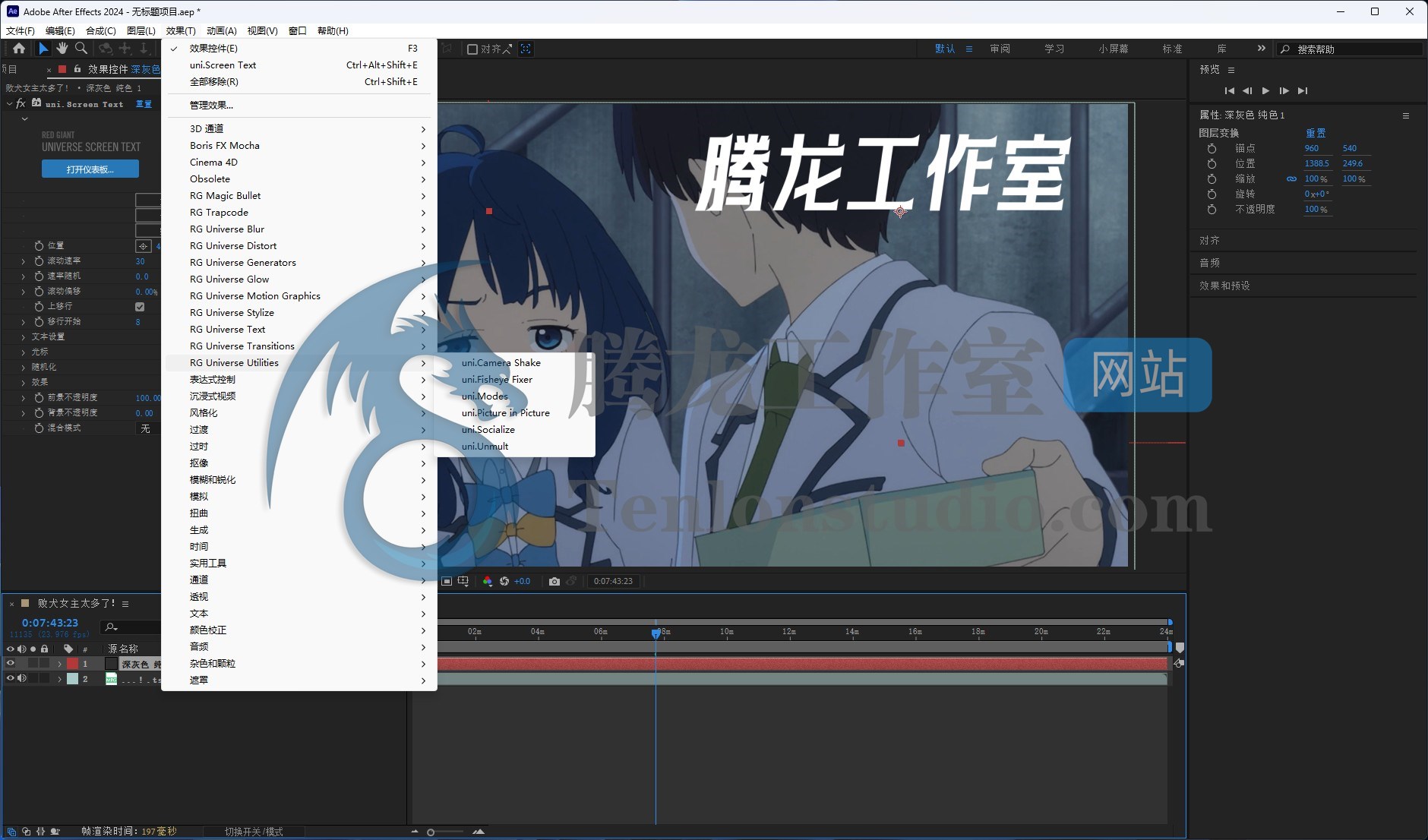
Task: Open the 文件(F) menu
Action: tap(21, 31)
